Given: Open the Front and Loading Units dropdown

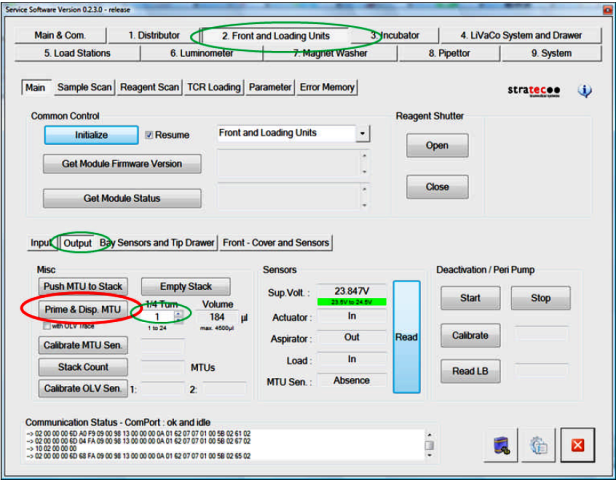Looking at the screenshot, I should pos(362,133).
